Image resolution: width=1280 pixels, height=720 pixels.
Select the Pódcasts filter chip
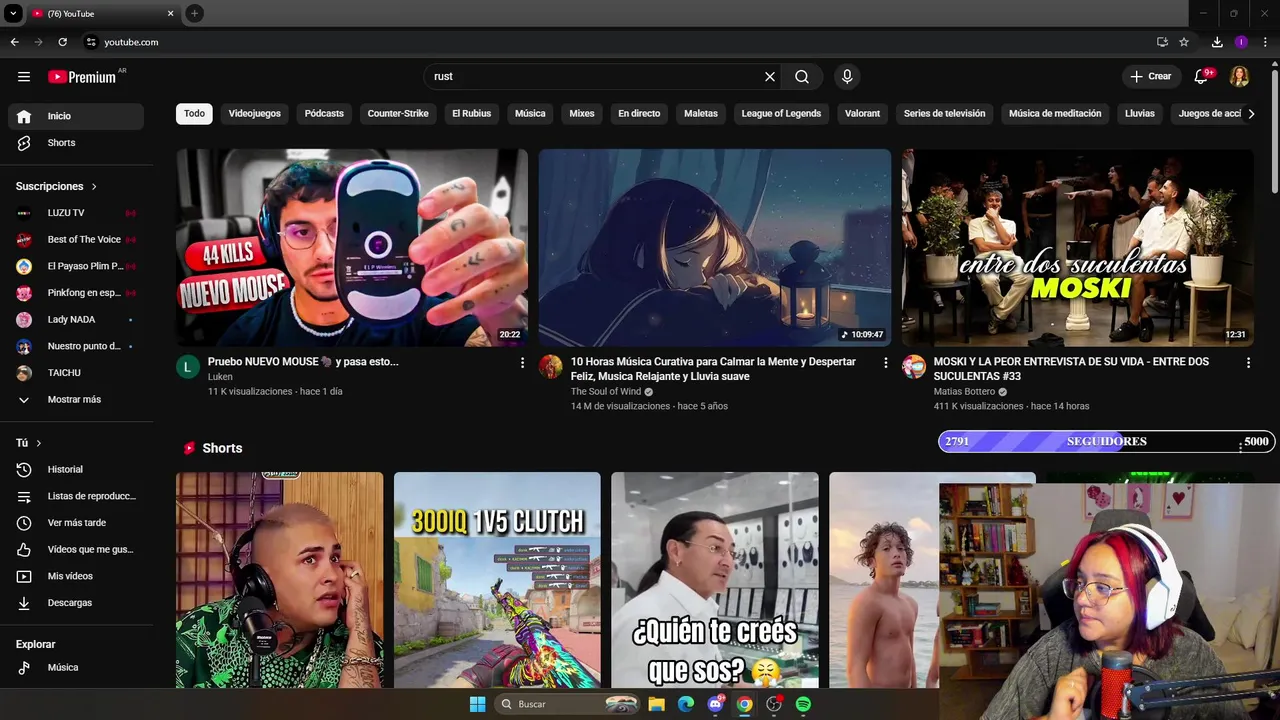pyautogui.click(x=324, y=114)
